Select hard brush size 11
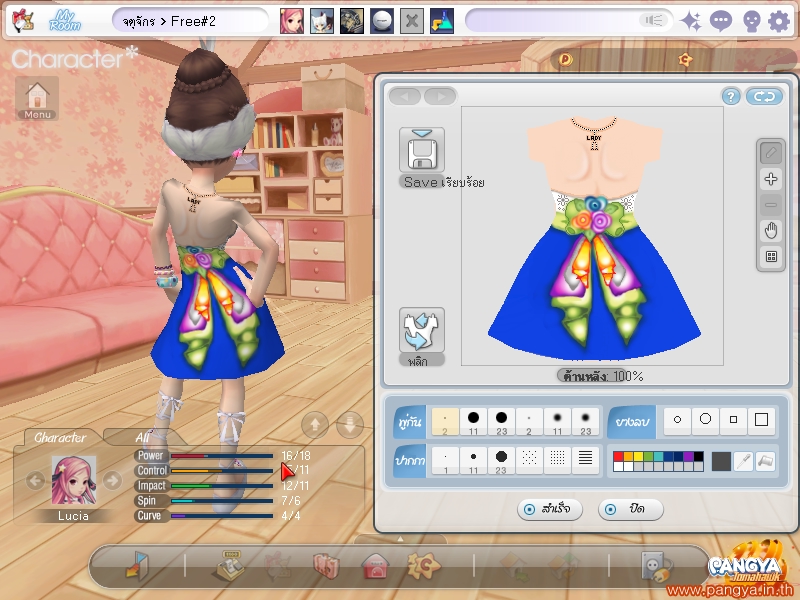Screen dimensions: 800x600 pos(473,422)
